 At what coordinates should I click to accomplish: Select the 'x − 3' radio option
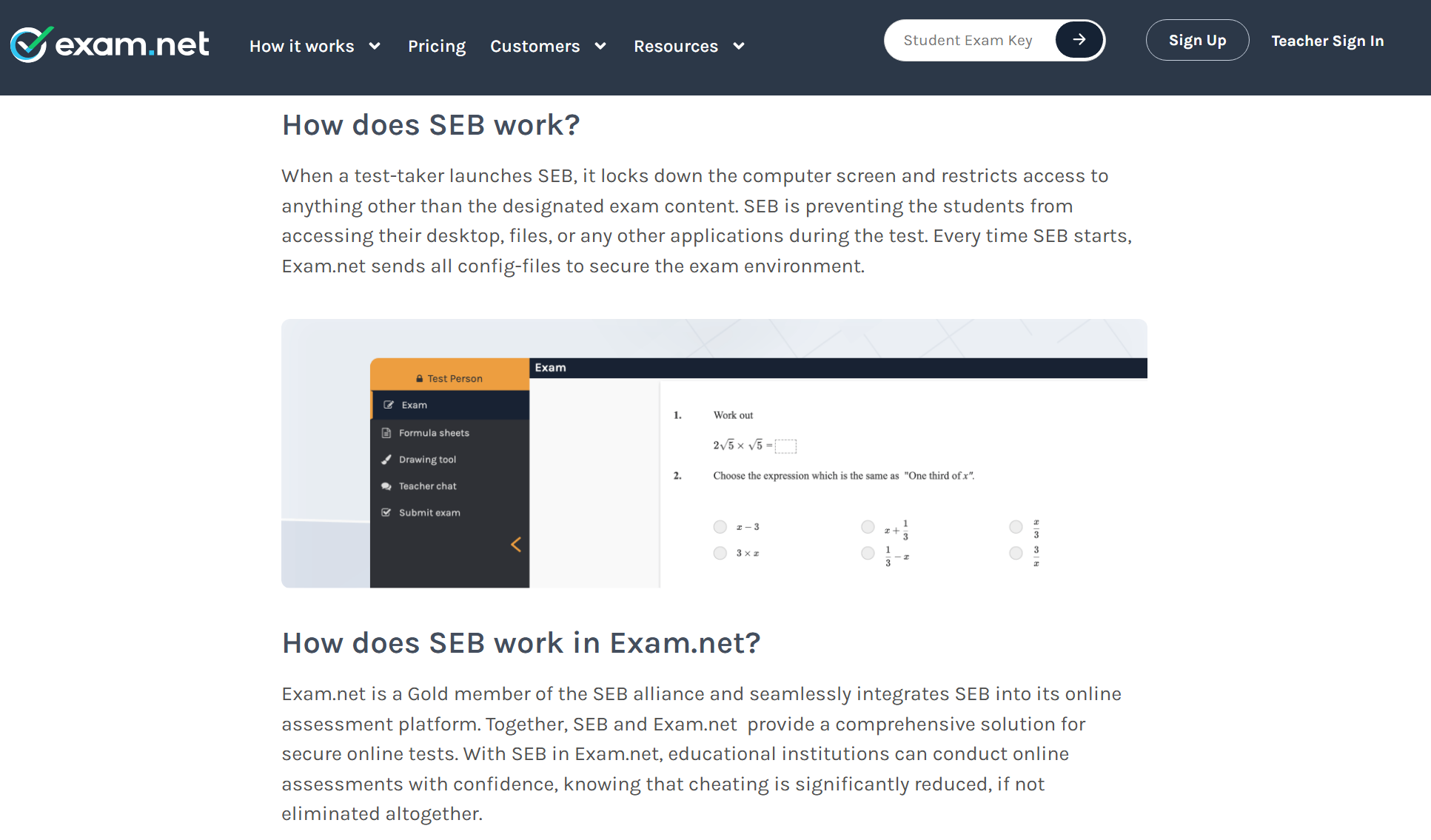pos(720,527)
